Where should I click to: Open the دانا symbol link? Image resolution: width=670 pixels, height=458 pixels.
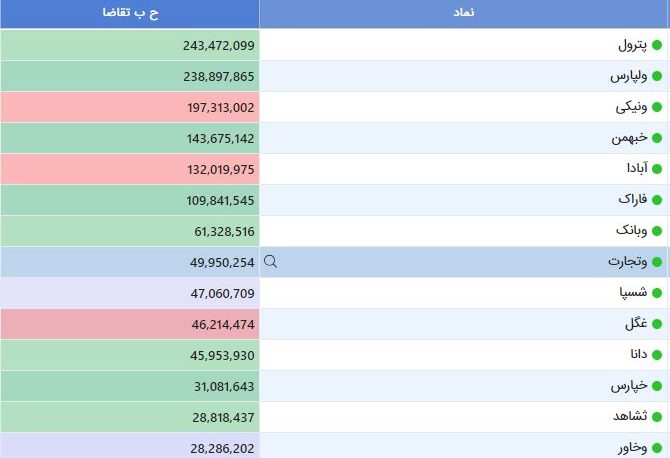[639, 354]
